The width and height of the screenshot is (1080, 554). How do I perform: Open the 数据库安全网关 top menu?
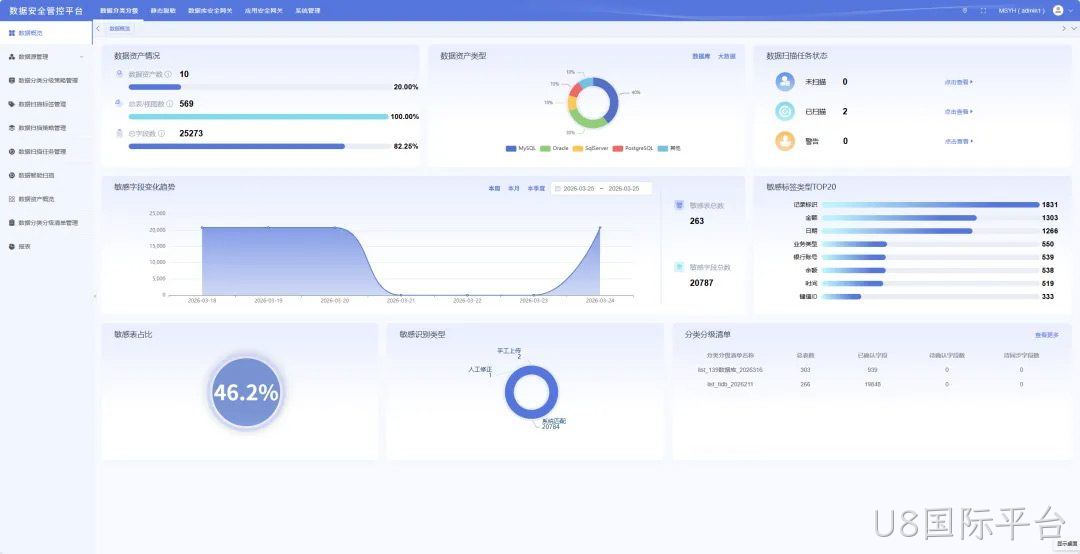tap(210, 11)
